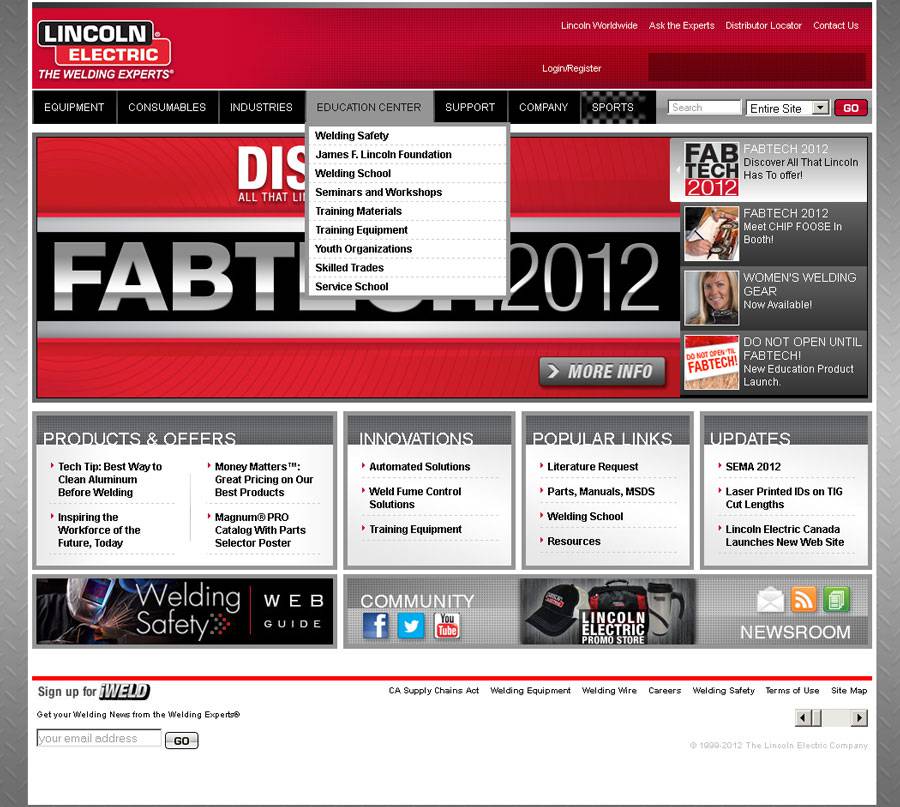
Task: Click the Lincoln Electric logo
Action: 105,49
